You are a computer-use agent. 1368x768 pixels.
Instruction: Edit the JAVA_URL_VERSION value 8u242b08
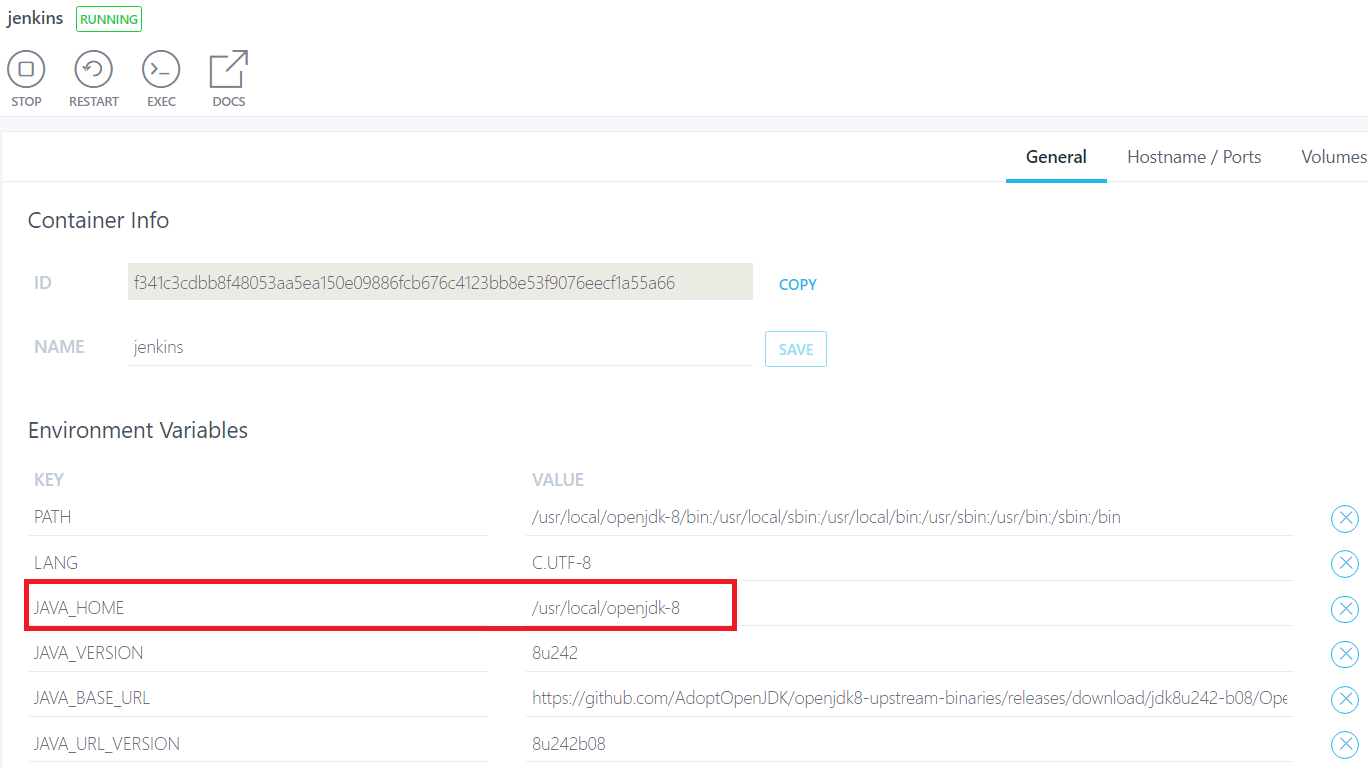[909, 743]
